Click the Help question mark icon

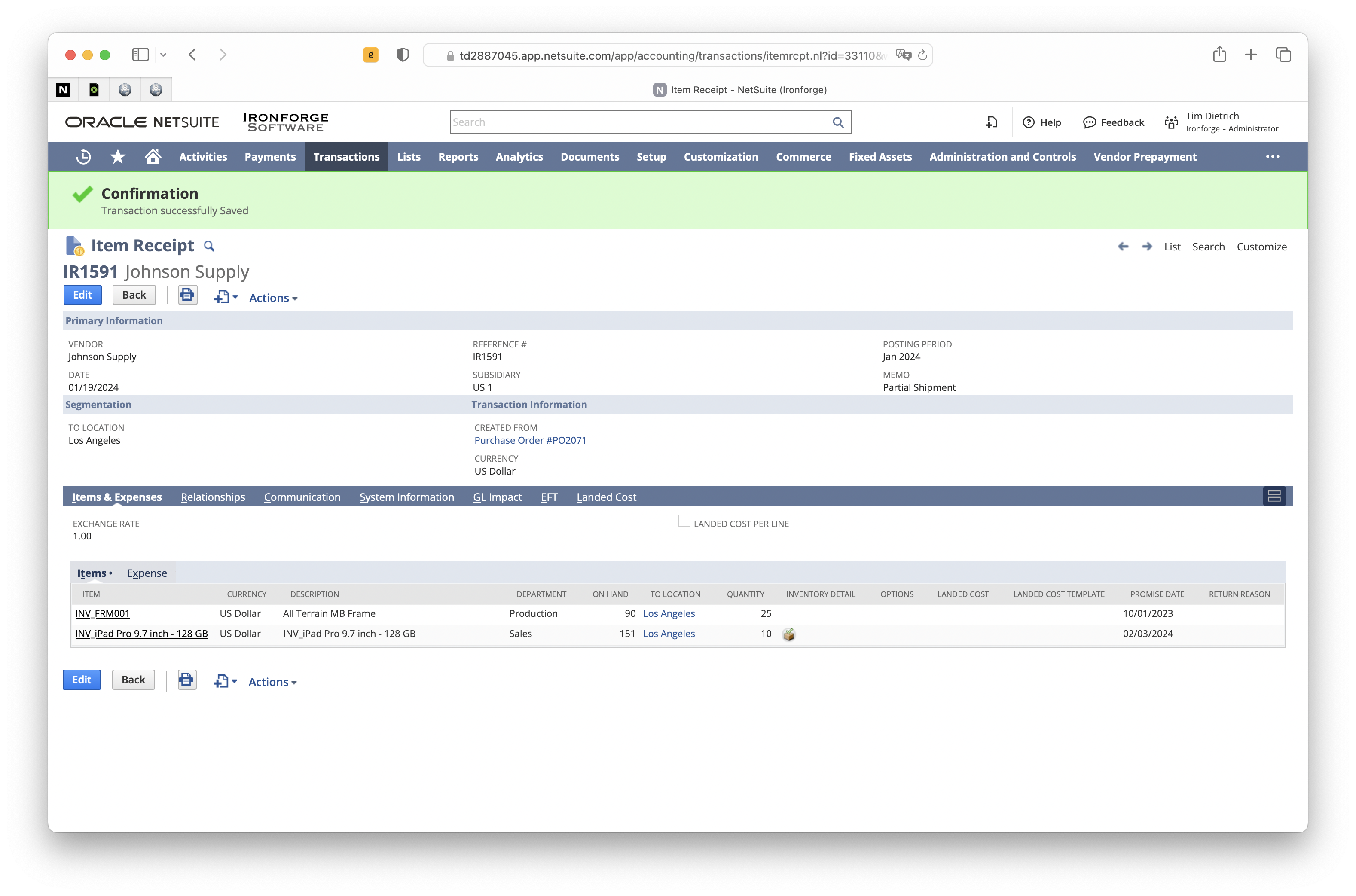tap(1028, 122)
